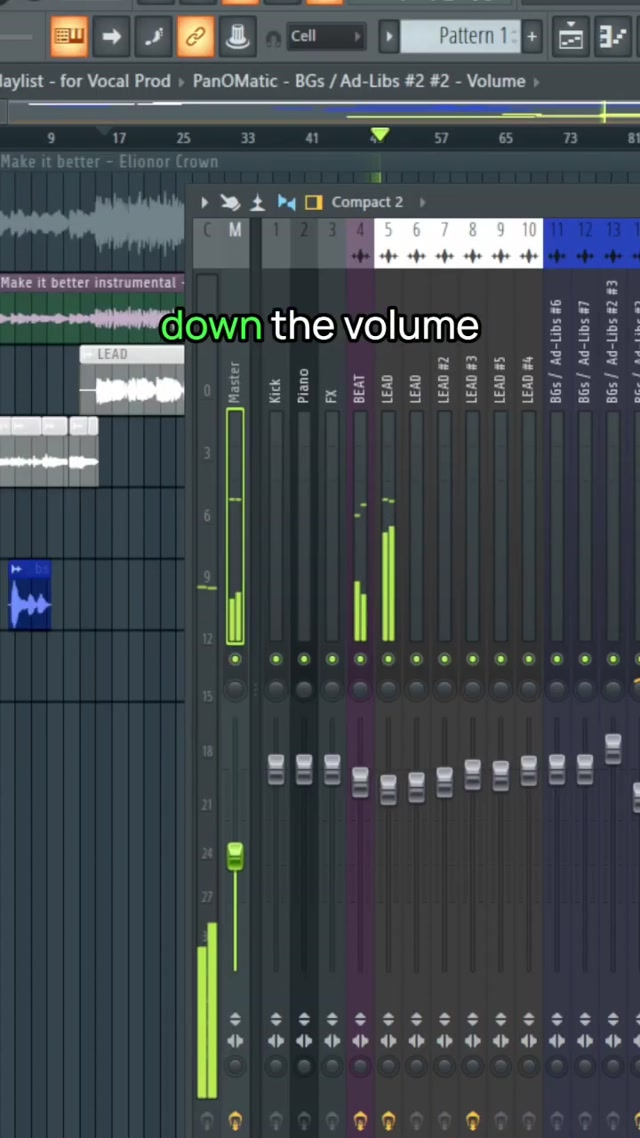Click the green Master volume fader

[x=235, y=856]
